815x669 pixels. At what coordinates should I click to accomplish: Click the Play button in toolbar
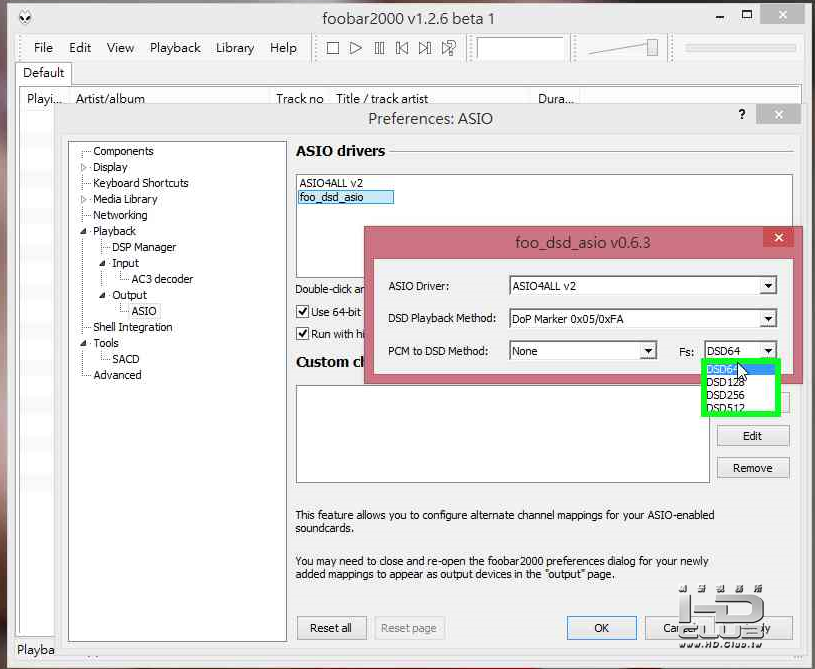tap(356, 48)
